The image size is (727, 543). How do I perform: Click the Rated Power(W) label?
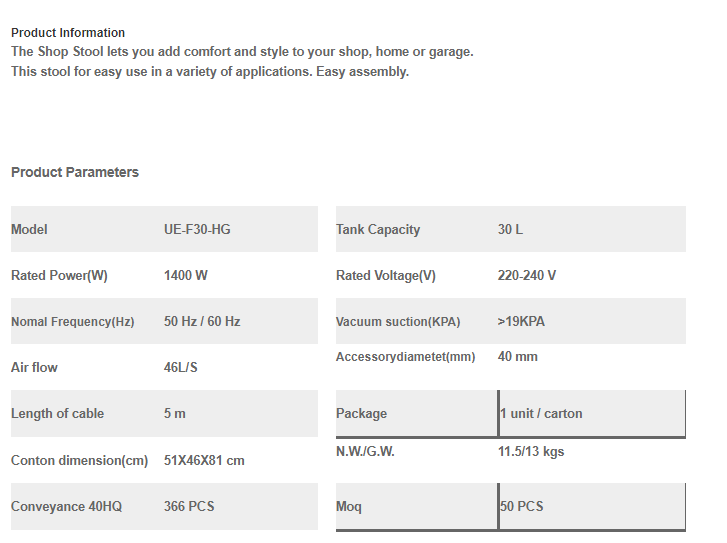tap(59, 275)
